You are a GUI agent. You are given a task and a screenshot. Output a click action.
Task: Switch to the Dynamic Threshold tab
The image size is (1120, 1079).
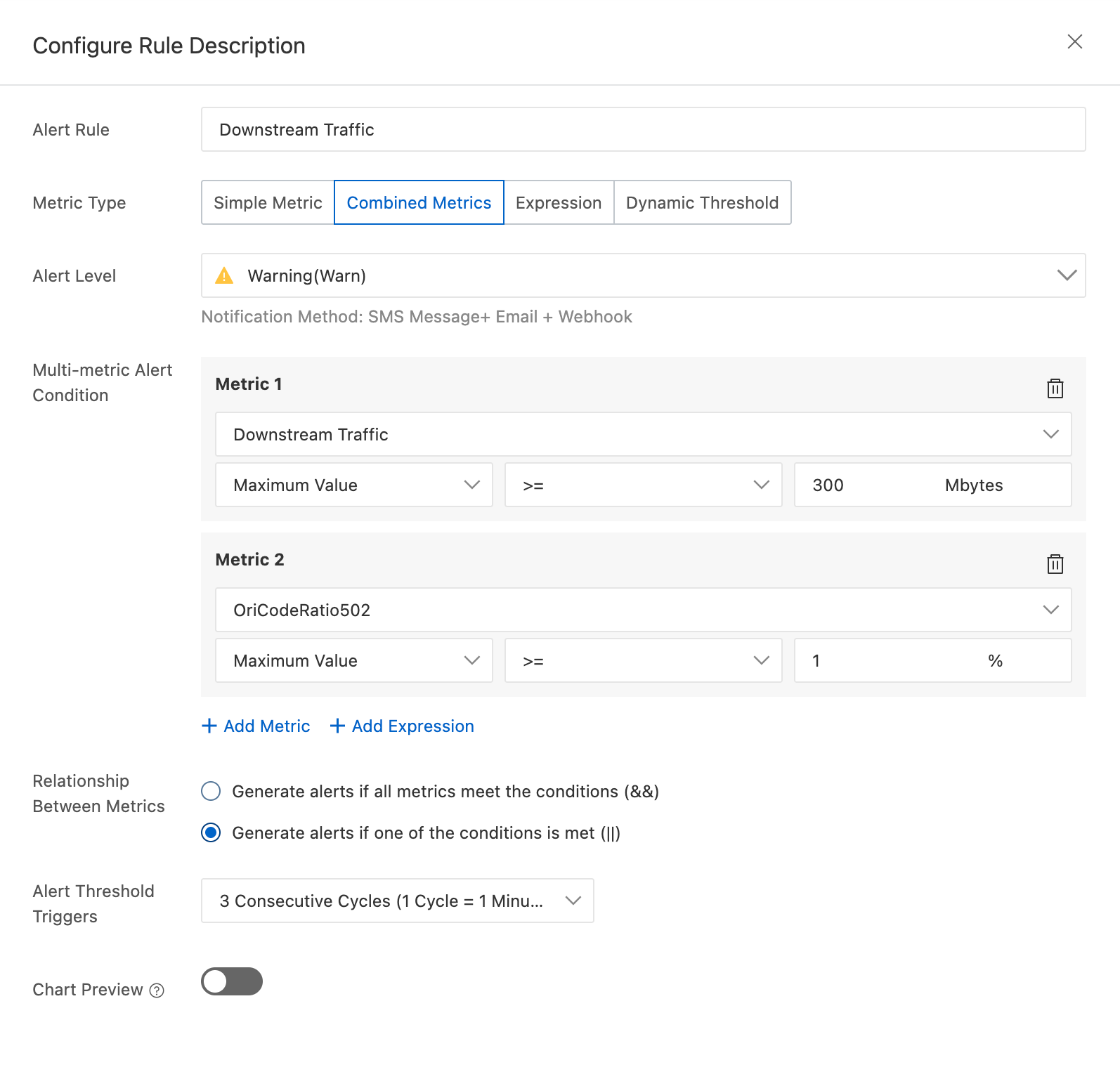pyautogui.click(x=702, y=202)
